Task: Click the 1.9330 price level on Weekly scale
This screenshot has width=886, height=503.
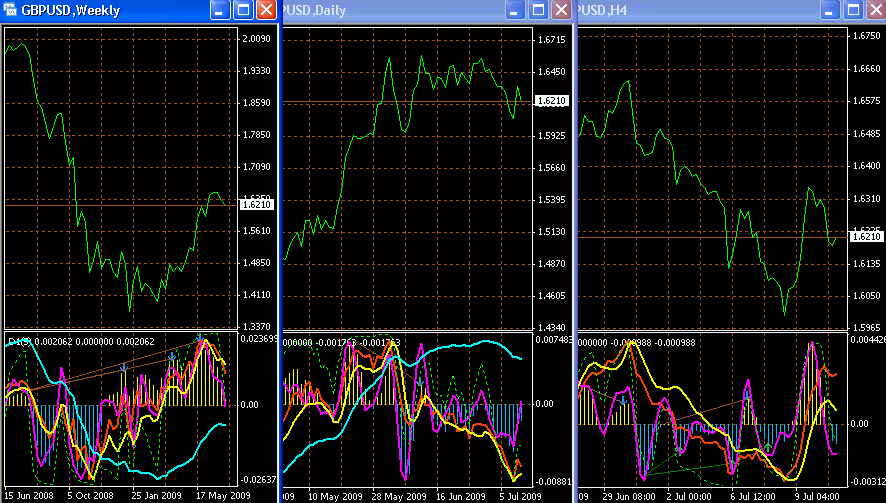Action: click(257, 71)
